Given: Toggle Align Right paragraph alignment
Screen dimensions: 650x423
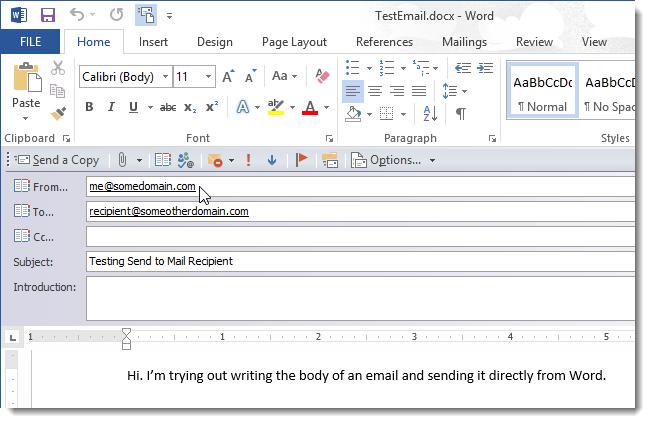Looking at the screenshot, I should tap(397, 91).
